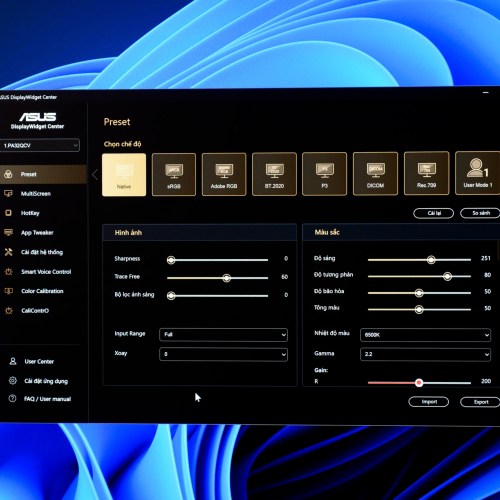Click the MultiScreen sidebar icon
The width and height of the screenshot is (500, 500).
click(x=8, y=193)
